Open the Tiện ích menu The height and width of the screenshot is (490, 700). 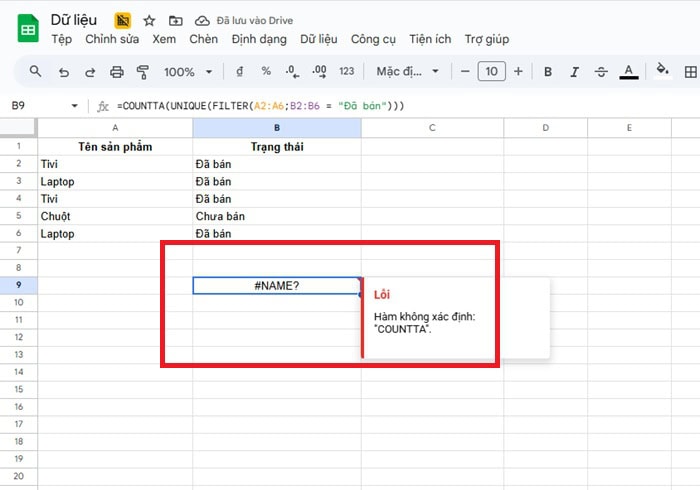(430, 39)
